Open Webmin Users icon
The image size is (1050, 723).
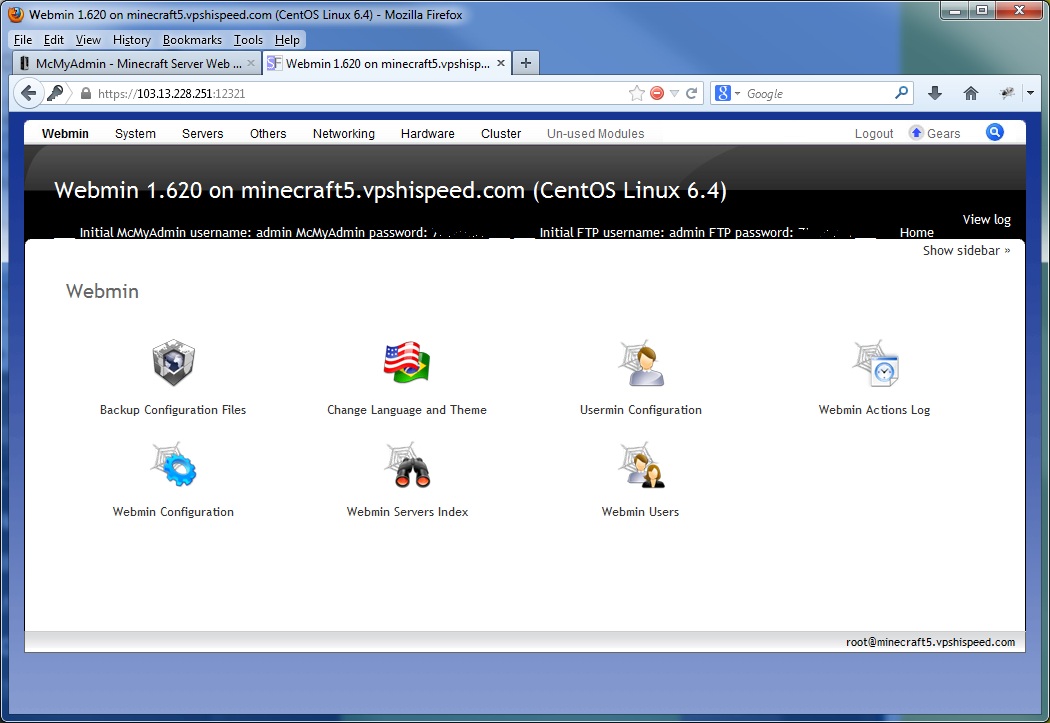click(x=641, y=465)
